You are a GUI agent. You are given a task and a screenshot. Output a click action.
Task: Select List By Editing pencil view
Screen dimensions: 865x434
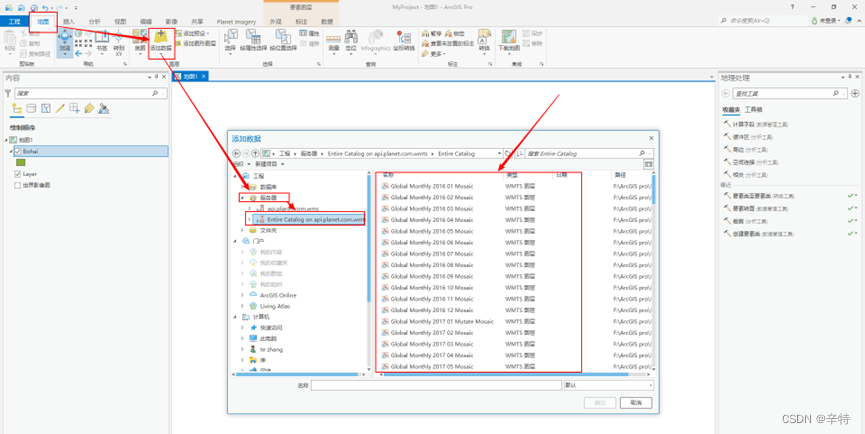click(60, 108)
